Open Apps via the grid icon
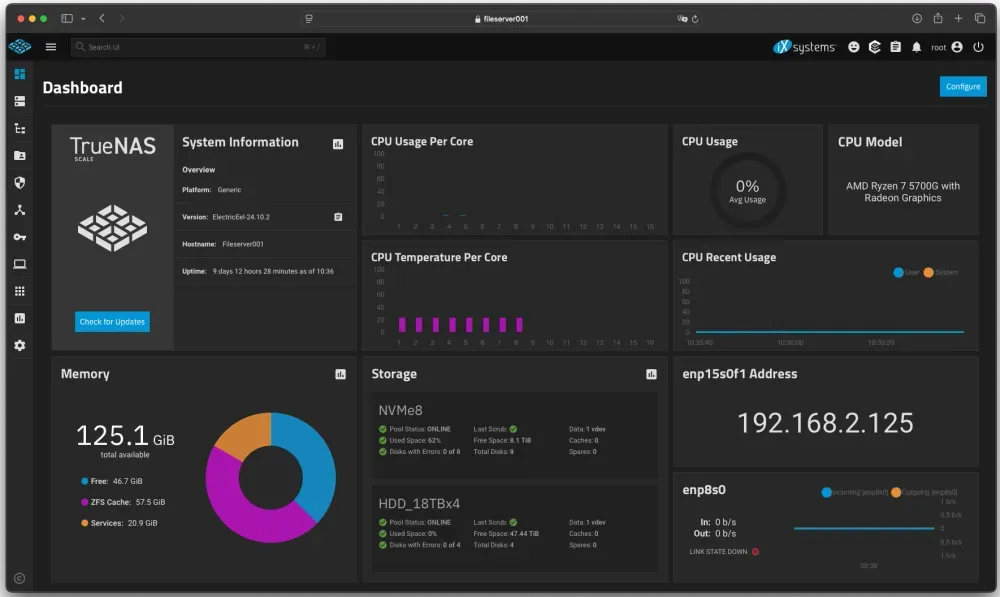The width and height of the screenshot is (1000, 597). [19, 291]
